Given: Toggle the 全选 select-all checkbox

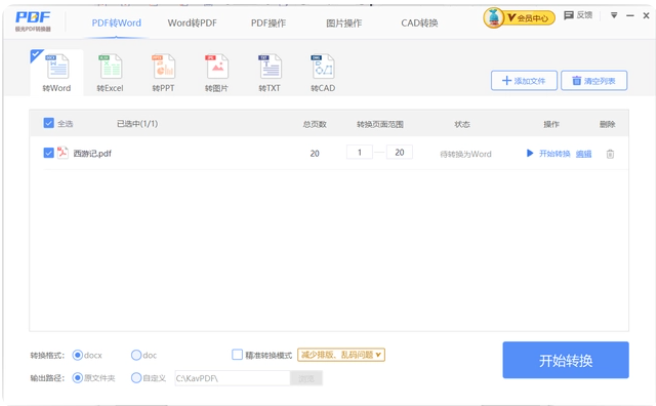Looking at the screenshot, I should (49, 124).
